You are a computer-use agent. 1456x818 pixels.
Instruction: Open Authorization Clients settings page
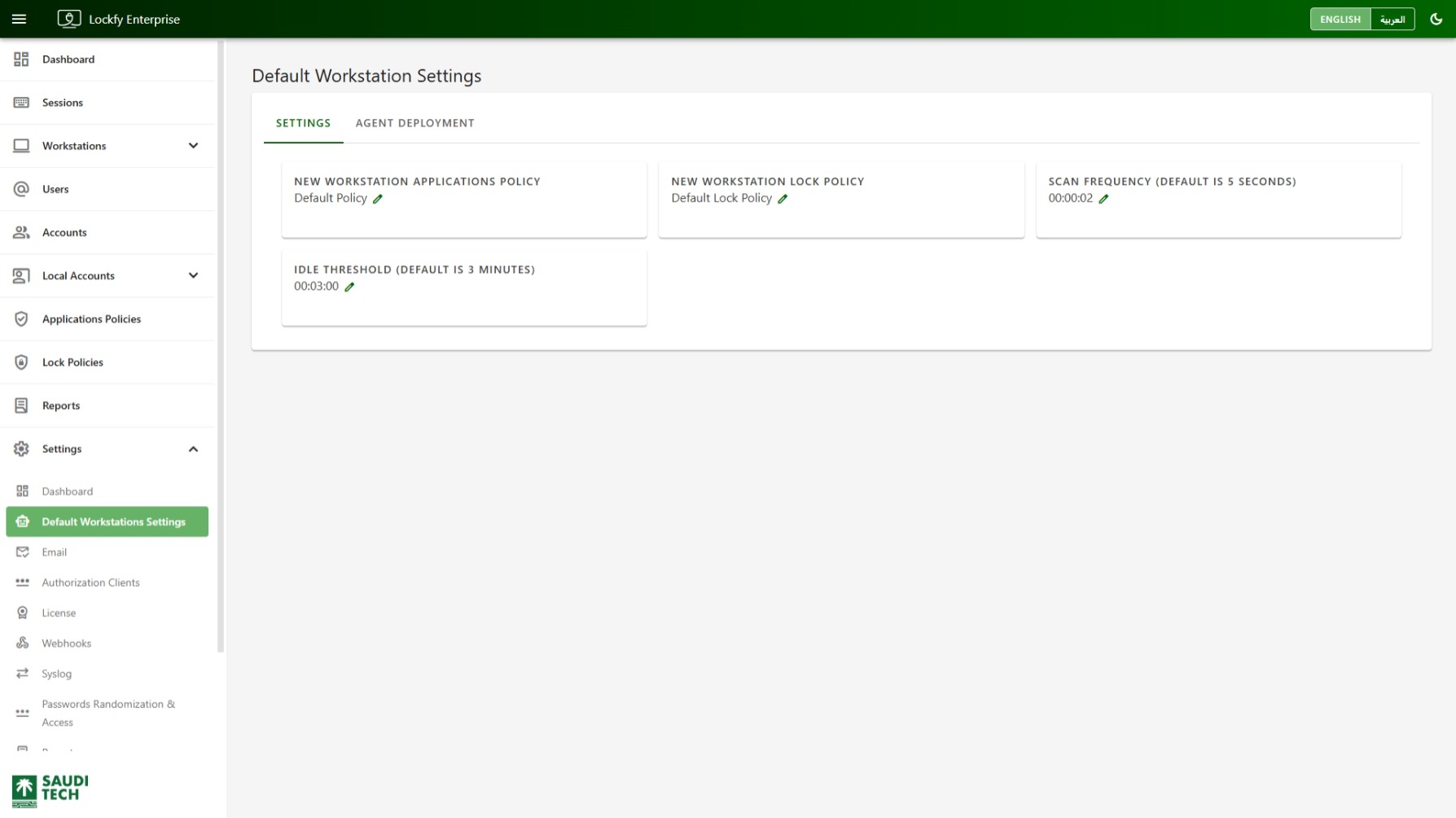coord(107,583)
